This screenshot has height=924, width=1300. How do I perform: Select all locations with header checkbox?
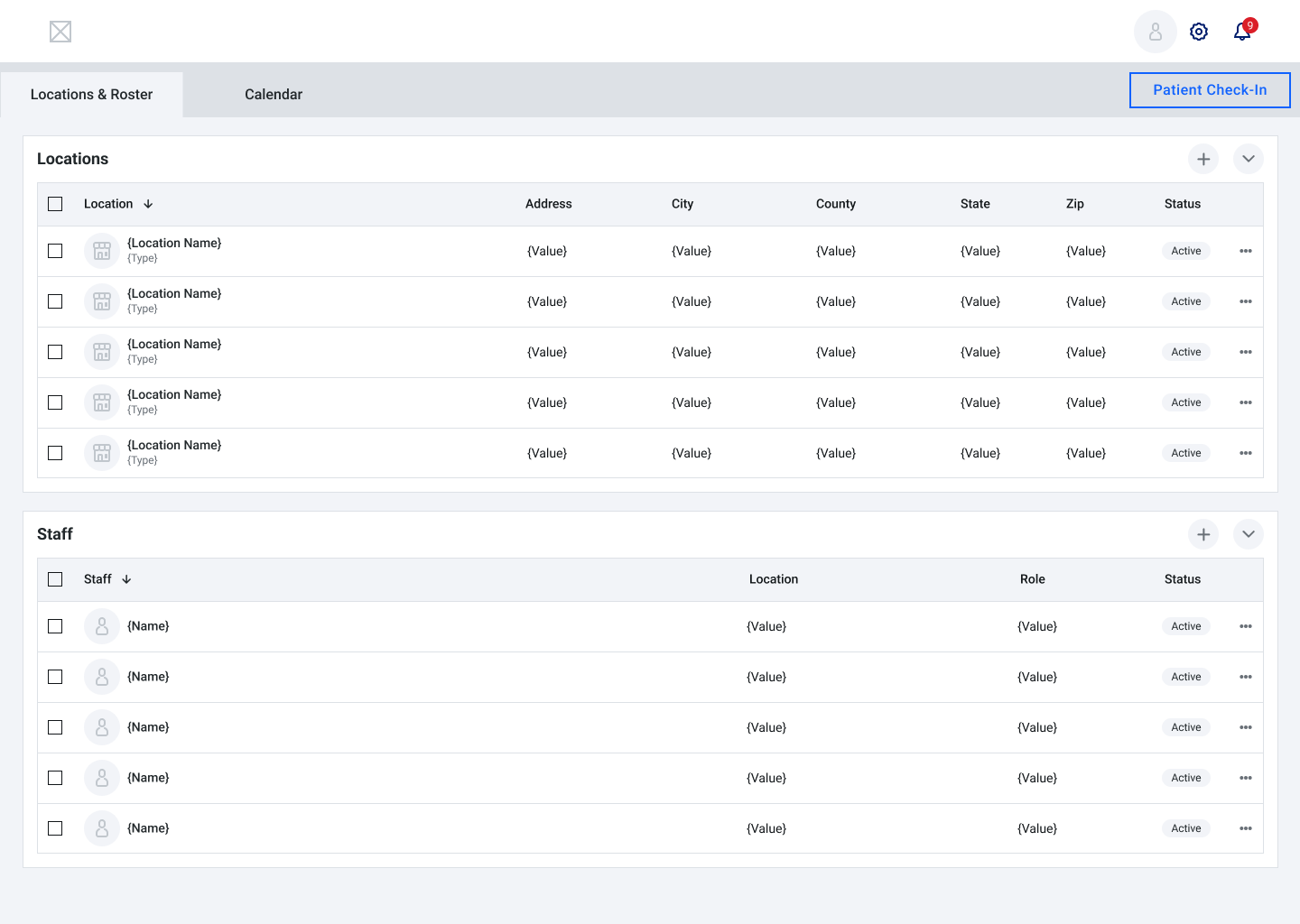click(x=55, y=204)
